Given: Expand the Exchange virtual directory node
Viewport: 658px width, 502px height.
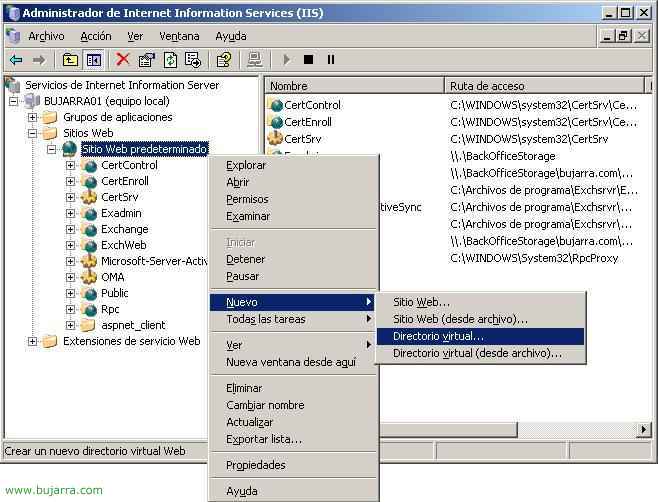Looking at the screenshot, I should click(71, 229).
